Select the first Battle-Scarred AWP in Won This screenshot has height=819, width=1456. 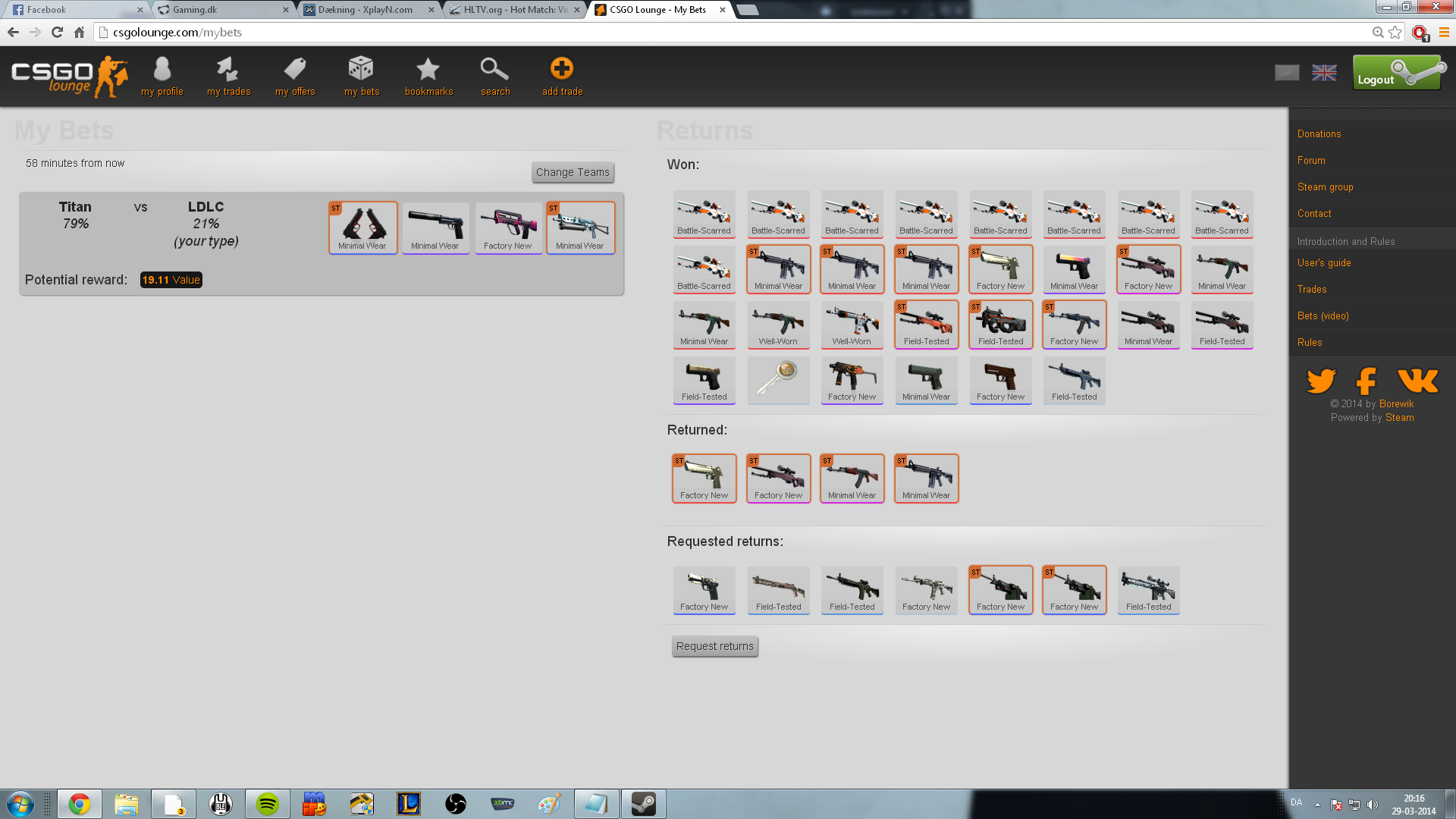click(x=704, y=214)
